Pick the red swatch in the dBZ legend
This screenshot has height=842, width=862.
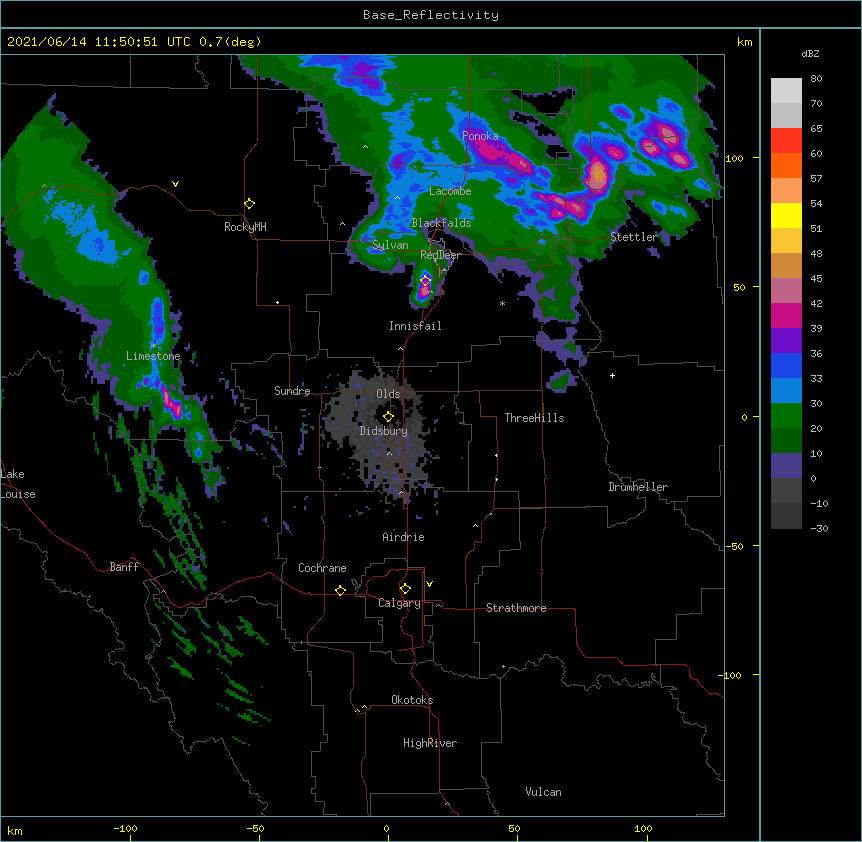click(786, 141)
